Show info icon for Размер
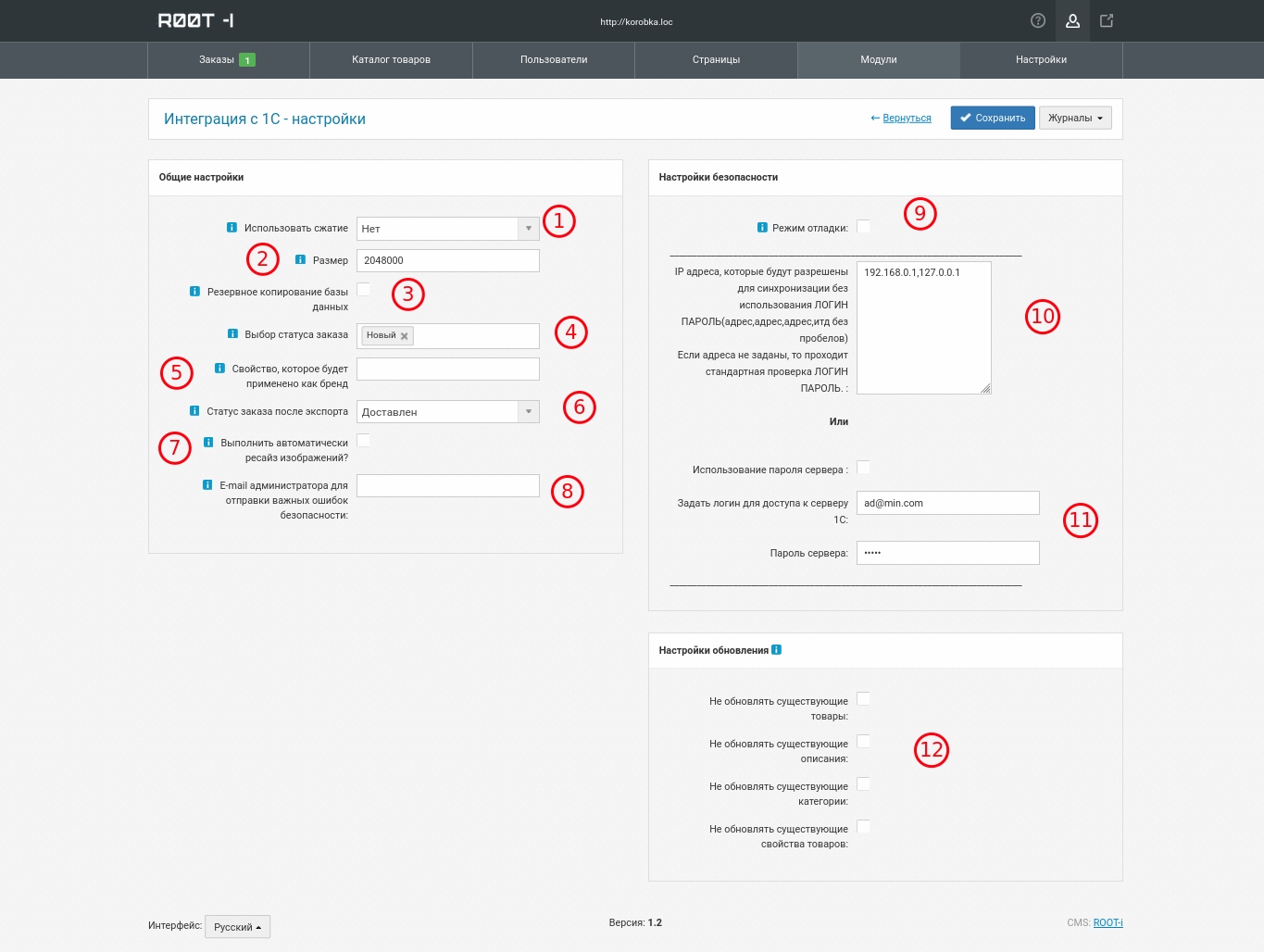This screenshot has width=1264, height=952. [x=300, y=259]
